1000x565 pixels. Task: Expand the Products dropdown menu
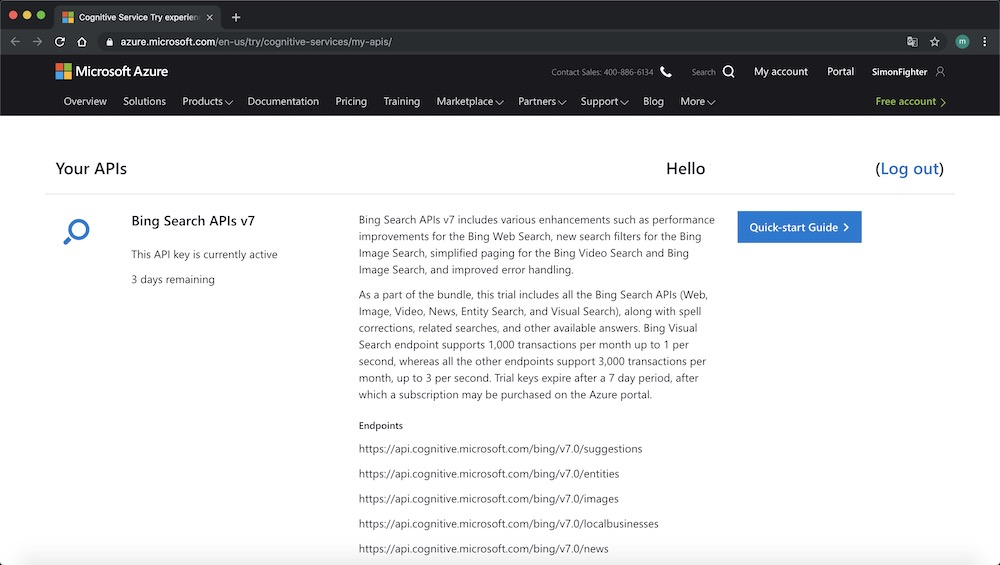(x=207, y=102)
